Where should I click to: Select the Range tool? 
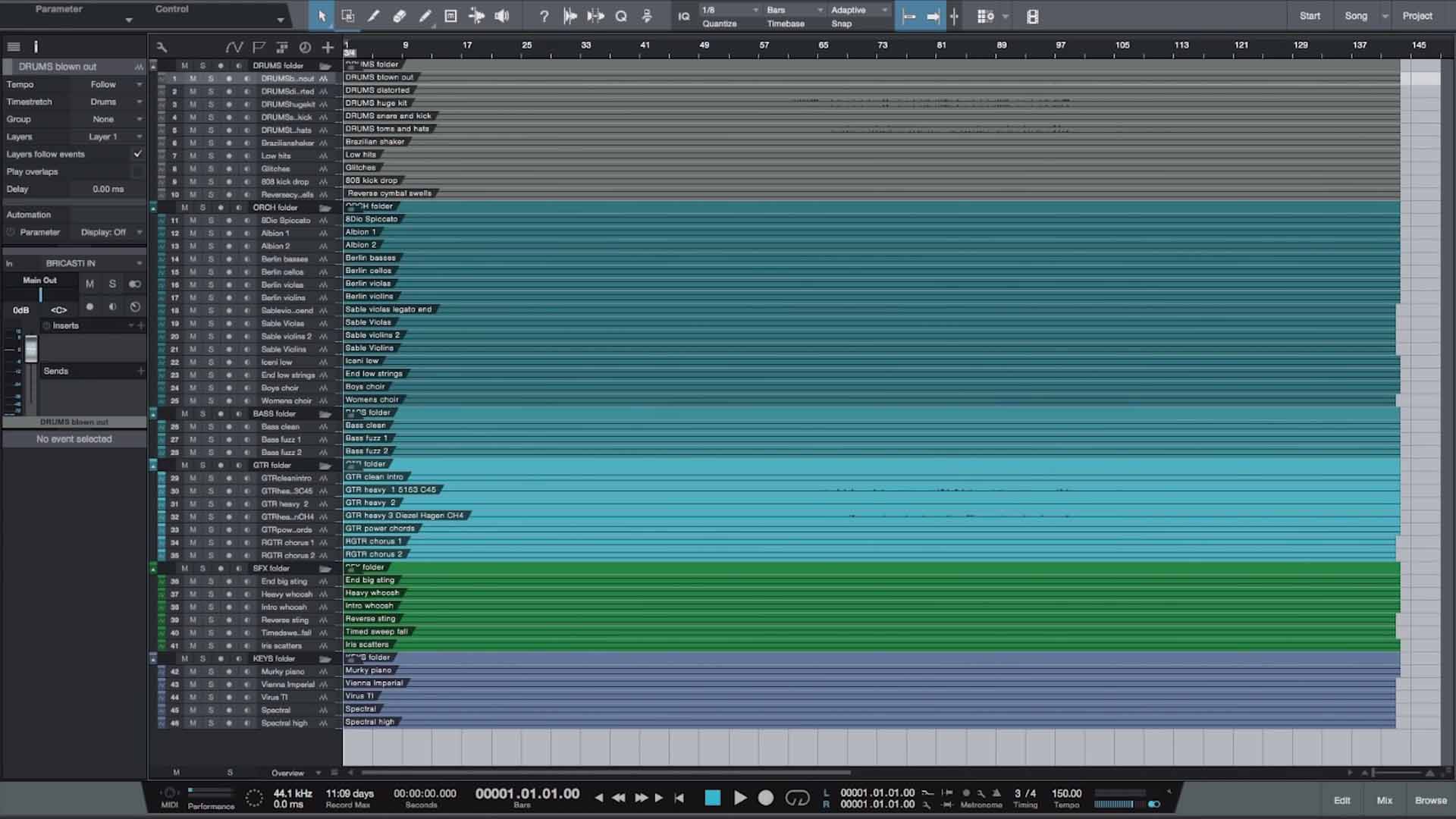(x=347, y=16)
